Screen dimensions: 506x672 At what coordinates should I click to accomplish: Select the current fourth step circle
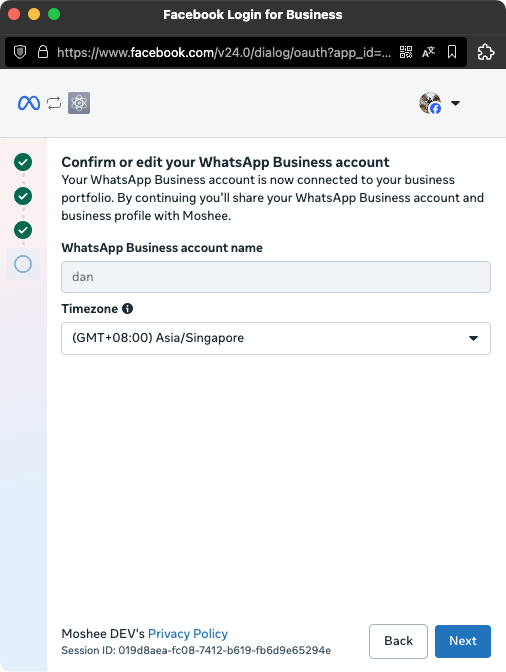click(23, 264)
